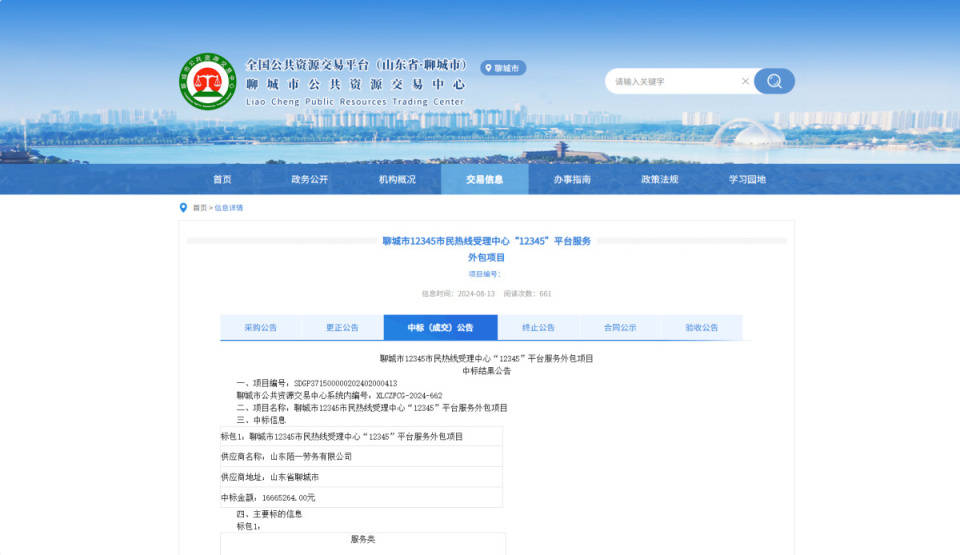Open the 机构概况 navigation item

(397, 179)
